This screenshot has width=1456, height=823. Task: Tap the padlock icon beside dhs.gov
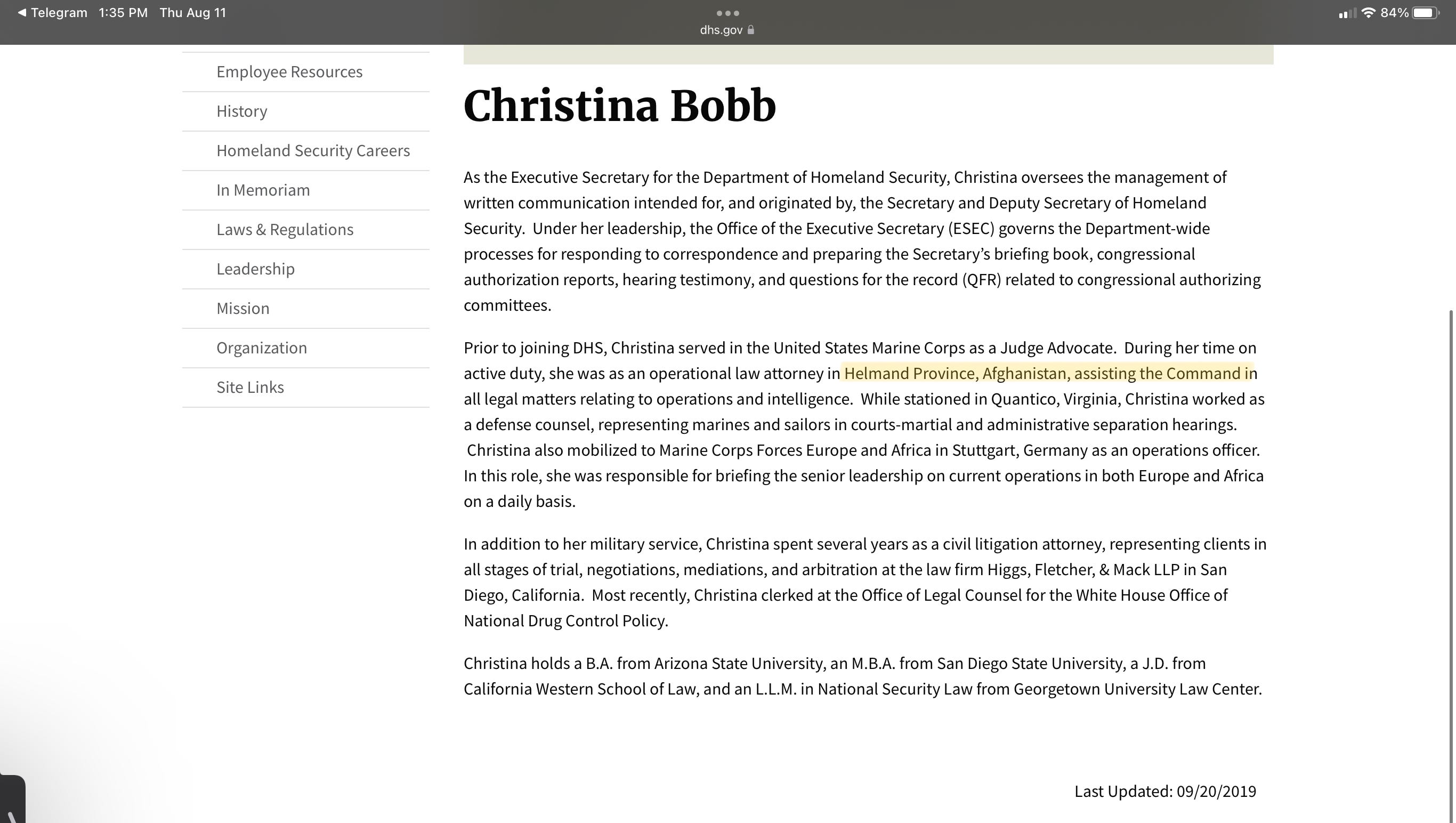pos(750,30)
